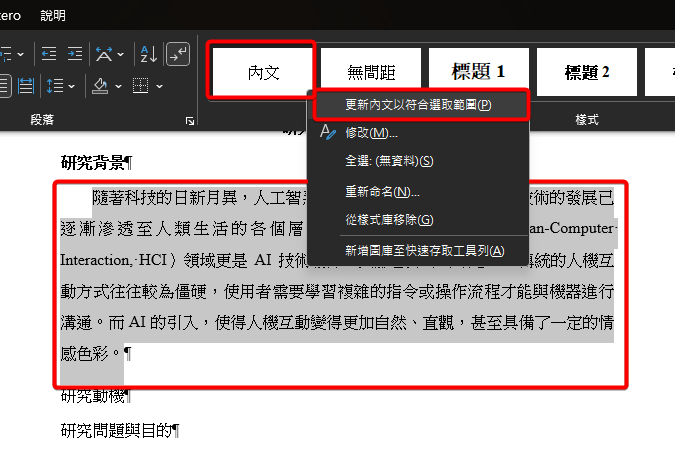
Task: Click the Increase Indent icon
Action: pyautogui.click(x=75, y=54)
